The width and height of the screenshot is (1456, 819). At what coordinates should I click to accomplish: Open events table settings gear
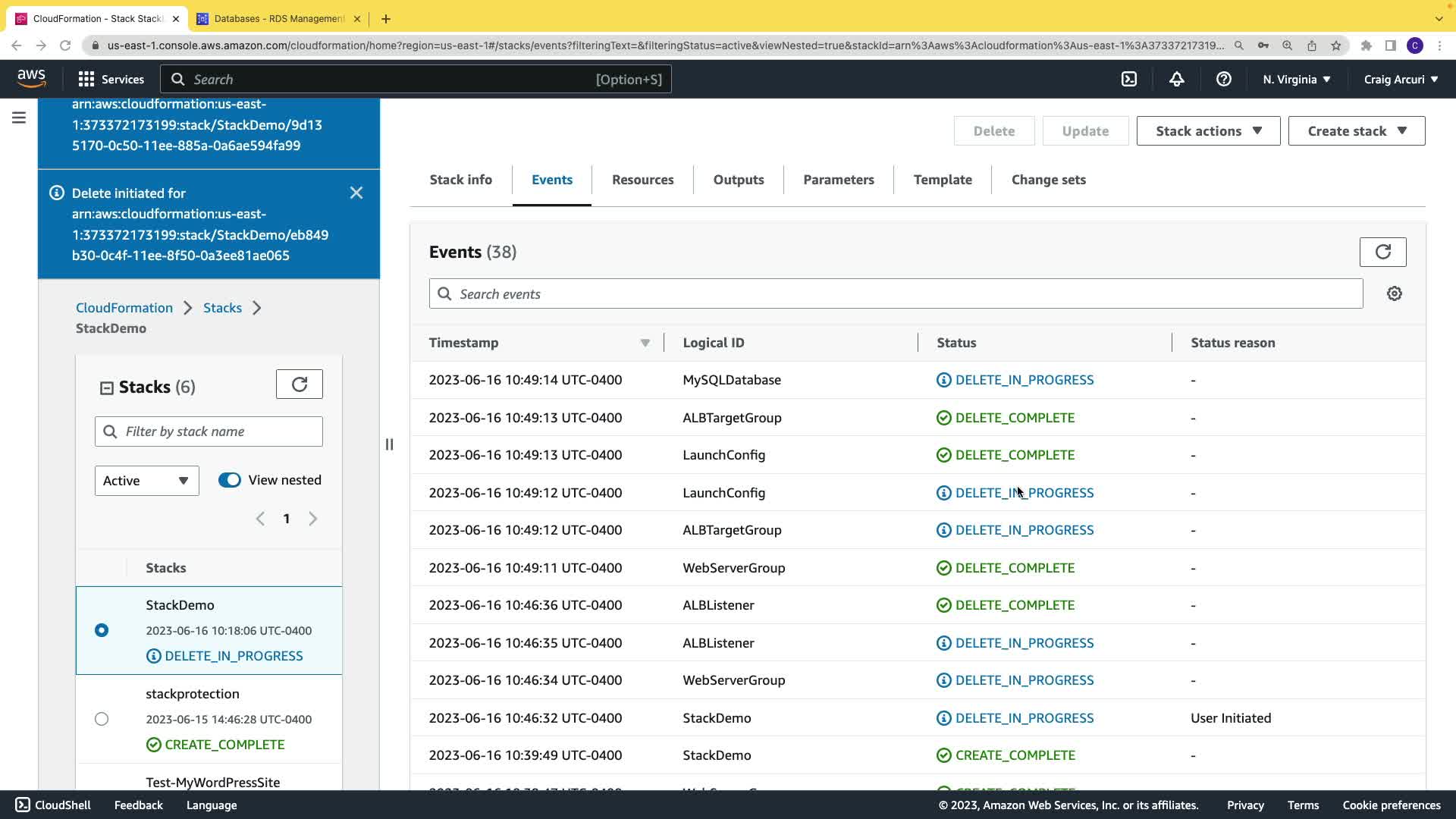point(1394,293)
